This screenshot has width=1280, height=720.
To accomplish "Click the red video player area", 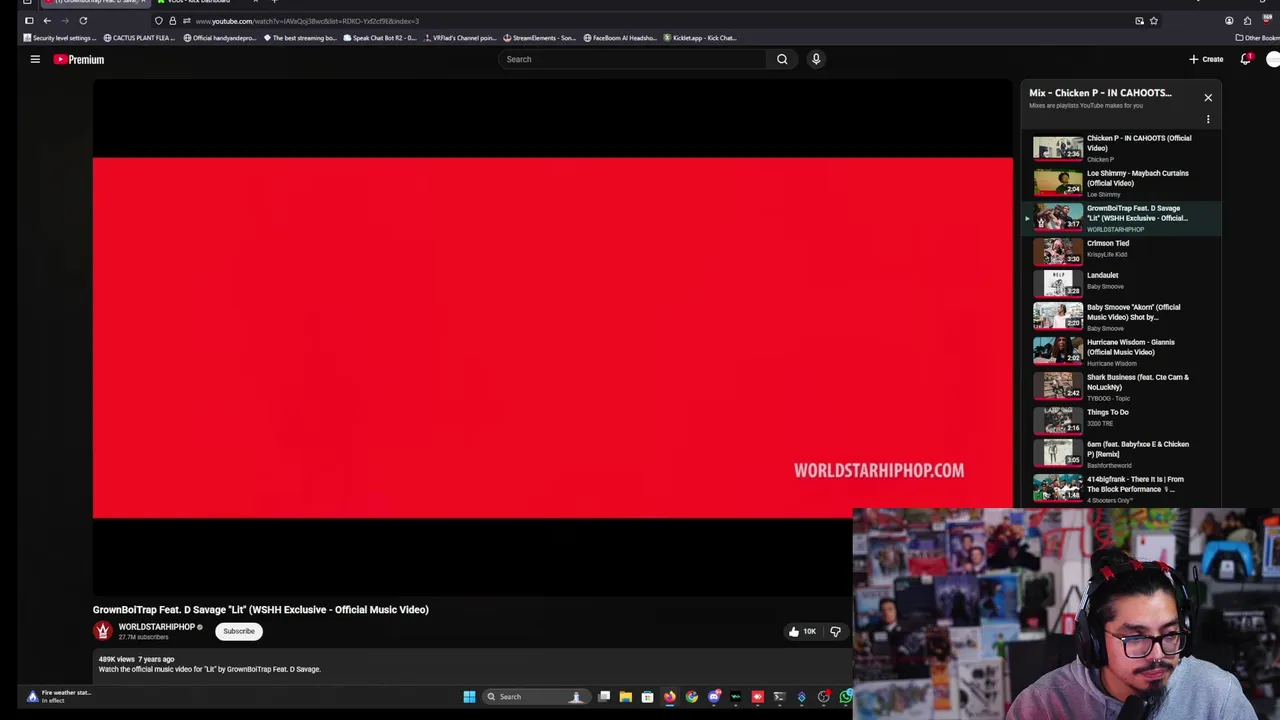I will (552, 338).
